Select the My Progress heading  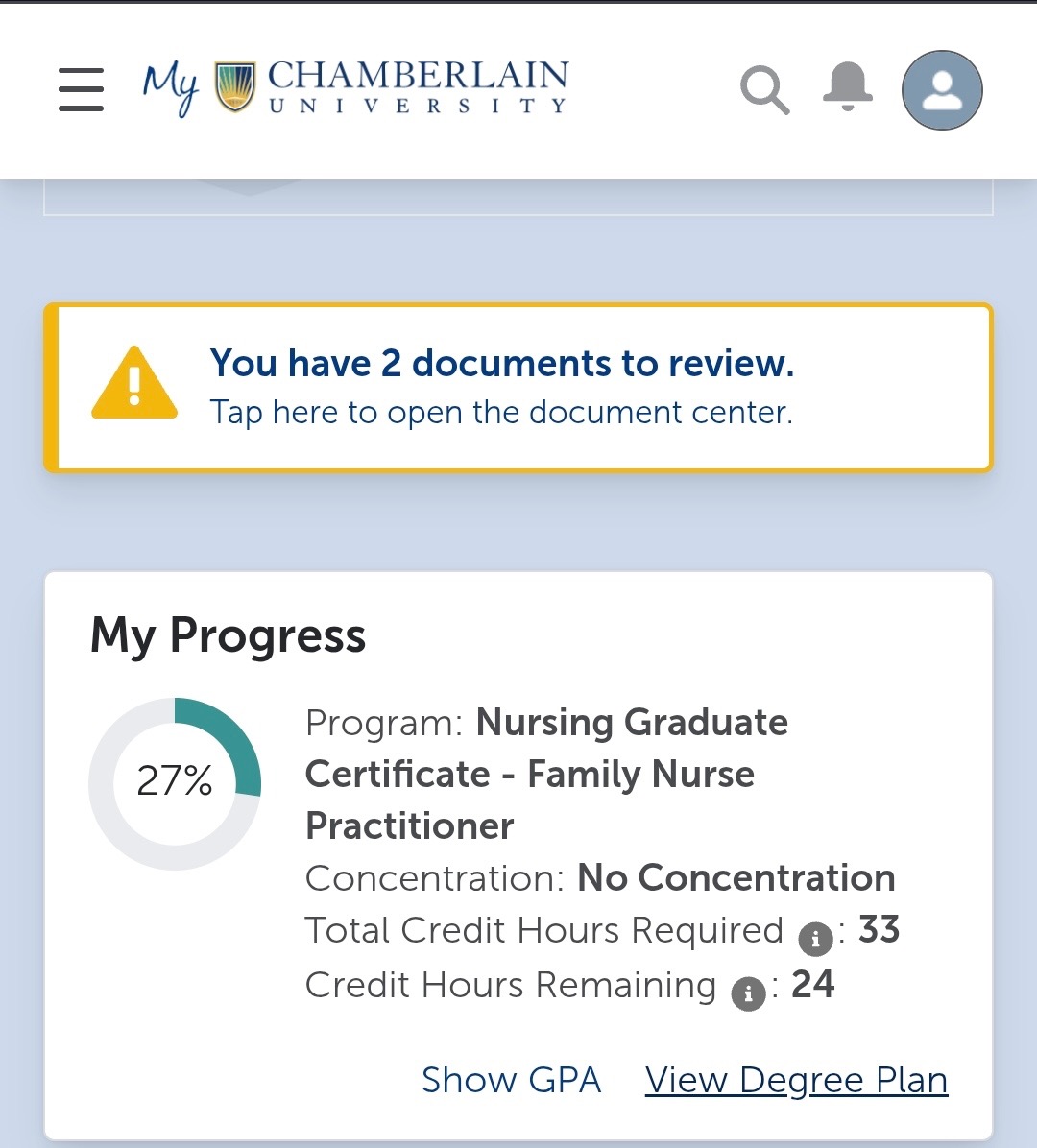click(228, 635)
